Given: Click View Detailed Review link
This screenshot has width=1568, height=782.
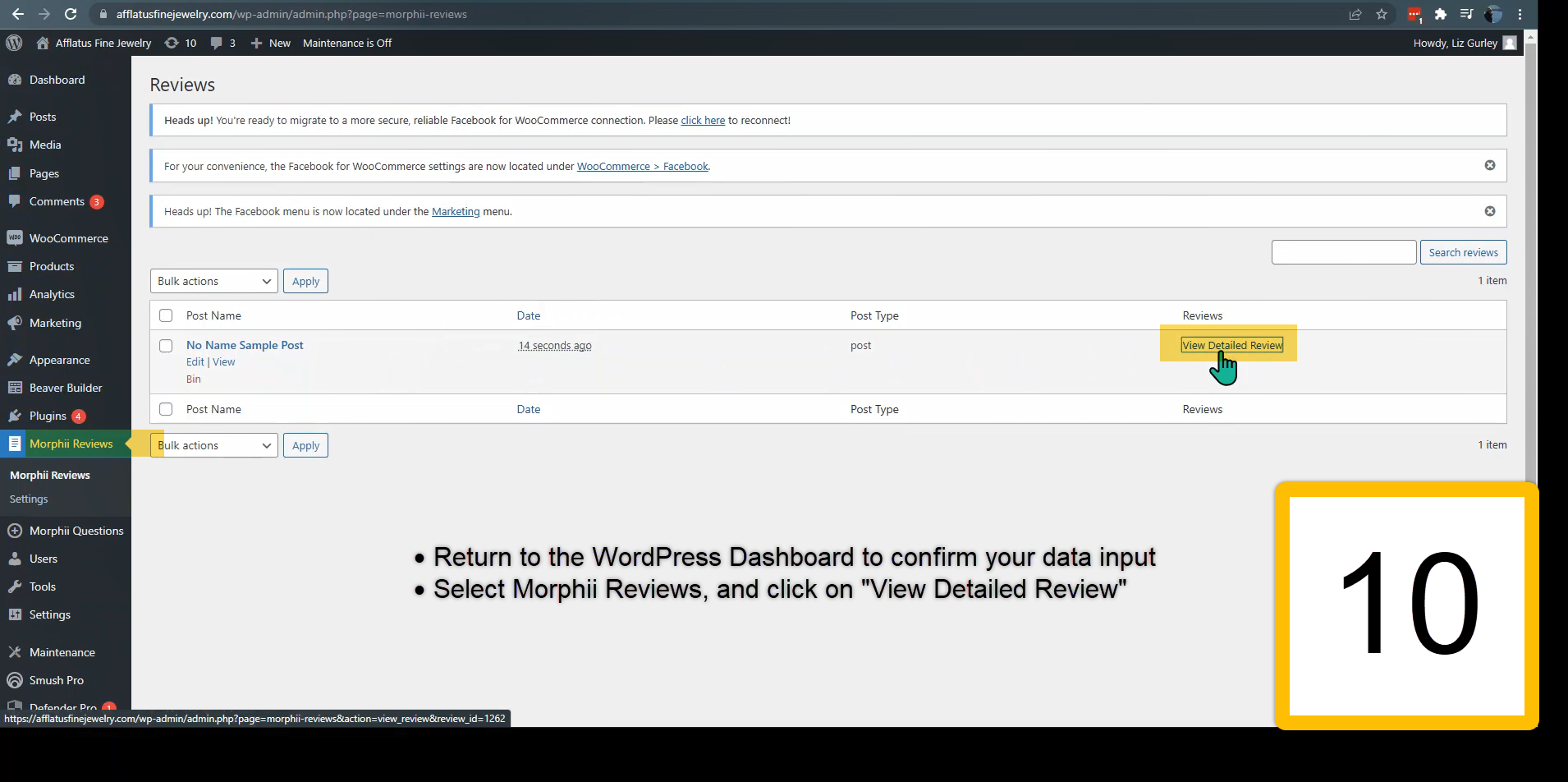Looking at the screenshot, I should (x=1232, y=345).
